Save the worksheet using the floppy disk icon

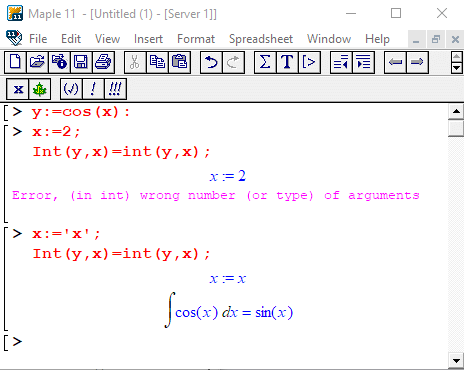81,62
